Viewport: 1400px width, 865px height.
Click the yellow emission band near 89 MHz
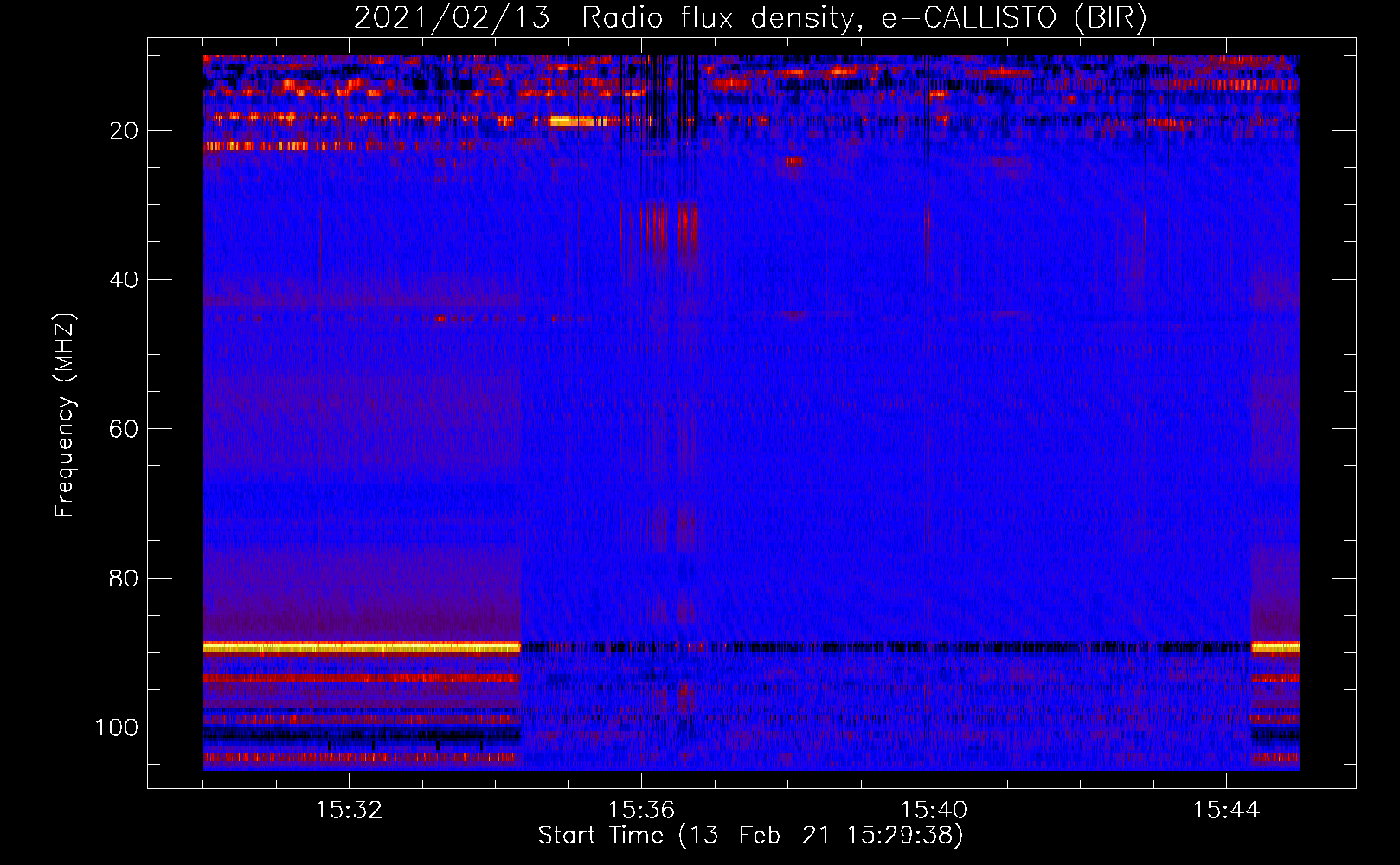pyautogui.click(x=362, y=647)
